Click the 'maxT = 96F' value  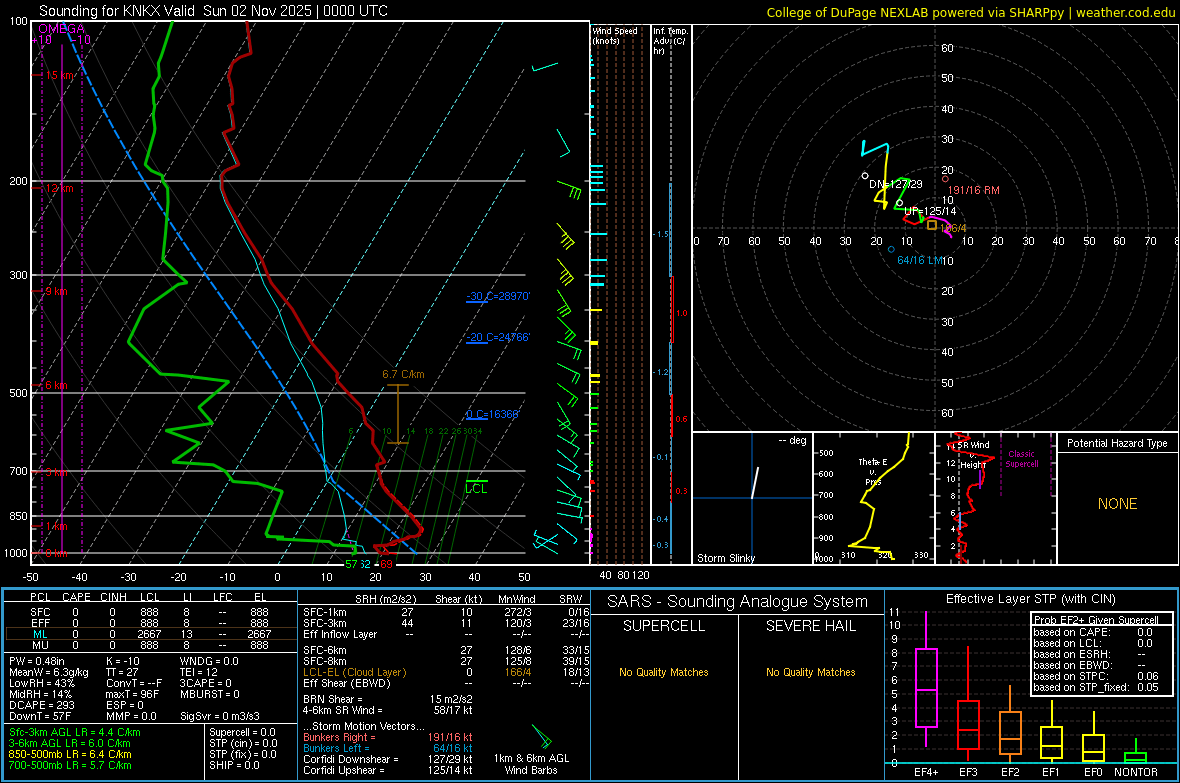click(133, 694)
